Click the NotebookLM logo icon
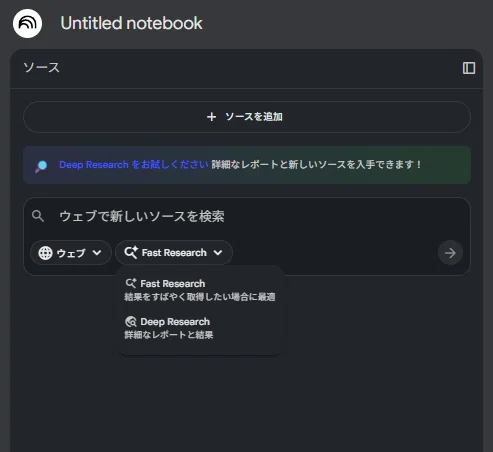 click(27, 23)
